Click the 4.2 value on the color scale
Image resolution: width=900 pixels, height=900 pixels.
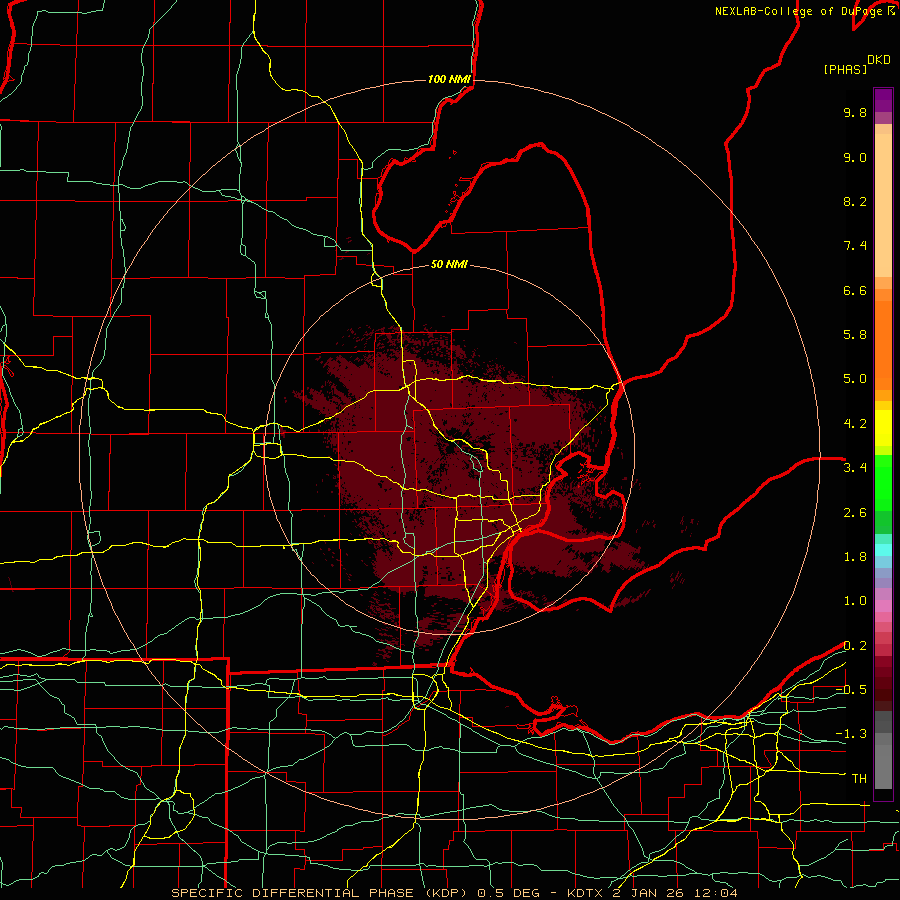tap(855, 424)
